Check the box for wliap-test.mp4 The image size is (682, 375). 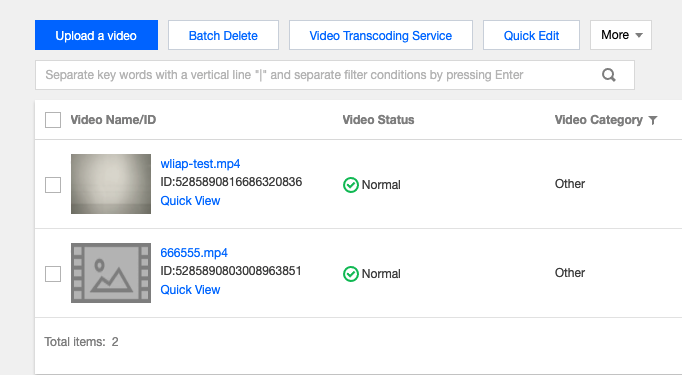pos(53,185)
